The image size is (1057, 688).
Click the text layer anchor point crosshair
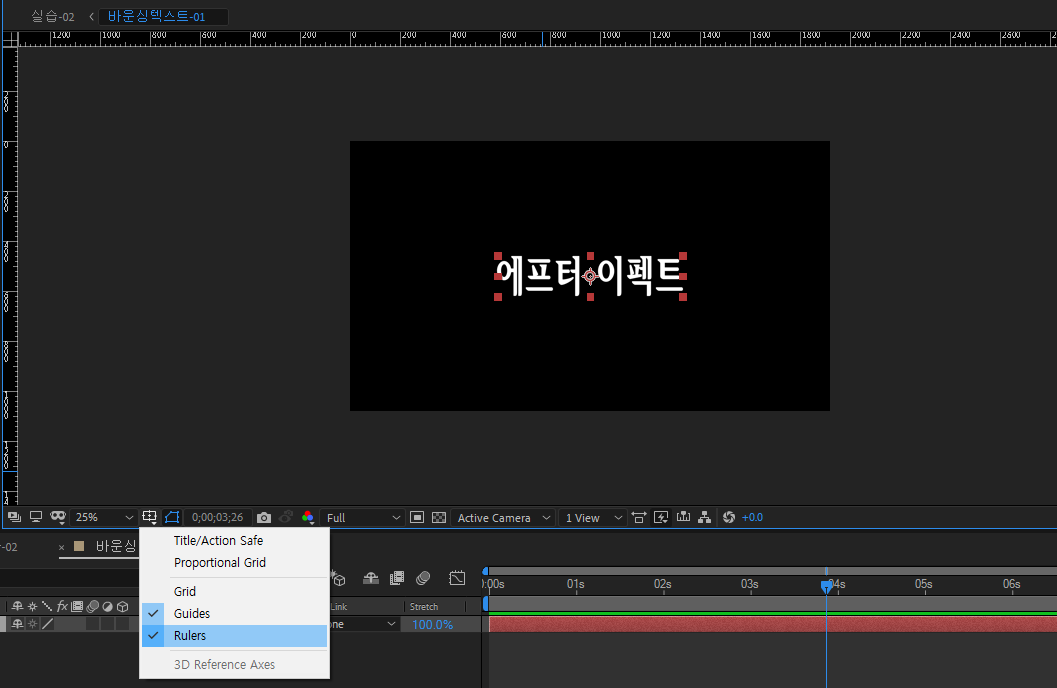(x=591, y=276)
